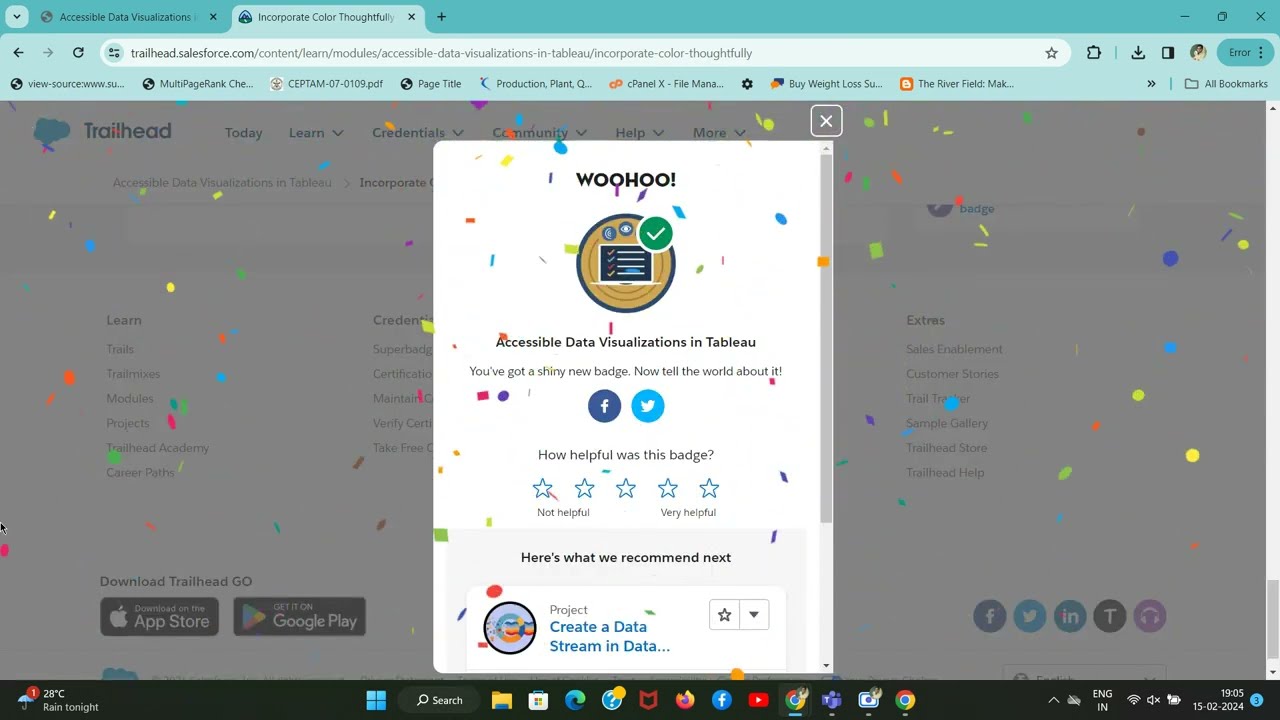This screenshot has height=720, width=1280.
Task: Click the taskbar Search box
Action: [x=440, y=700]
